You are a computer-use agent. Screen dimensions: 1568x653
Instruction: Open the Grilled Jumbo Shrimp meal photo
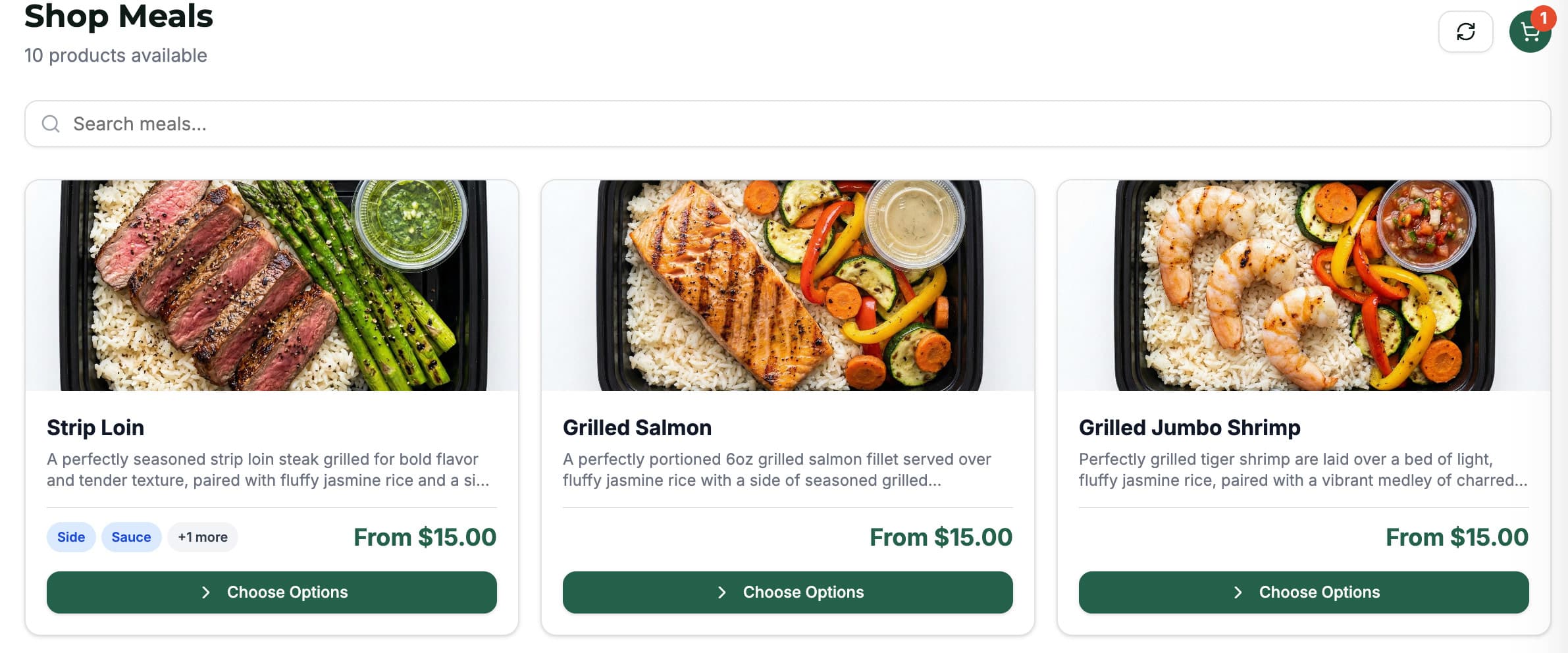point(1304,286)
